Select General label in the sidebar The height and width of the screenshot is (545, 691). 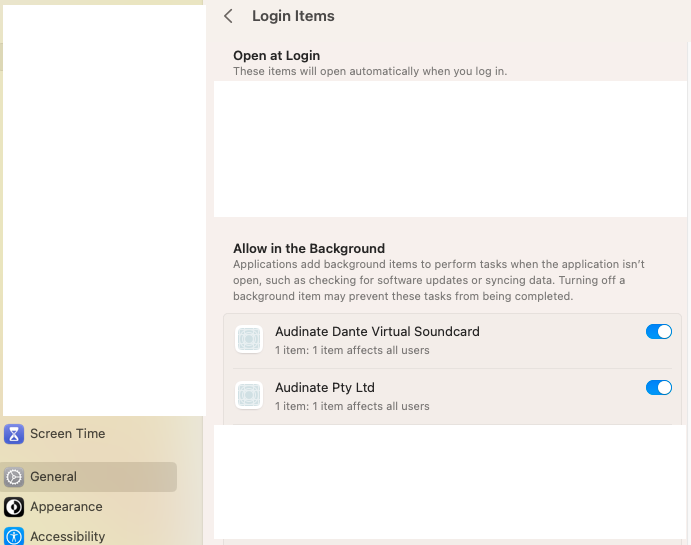(x=53, y=477)
